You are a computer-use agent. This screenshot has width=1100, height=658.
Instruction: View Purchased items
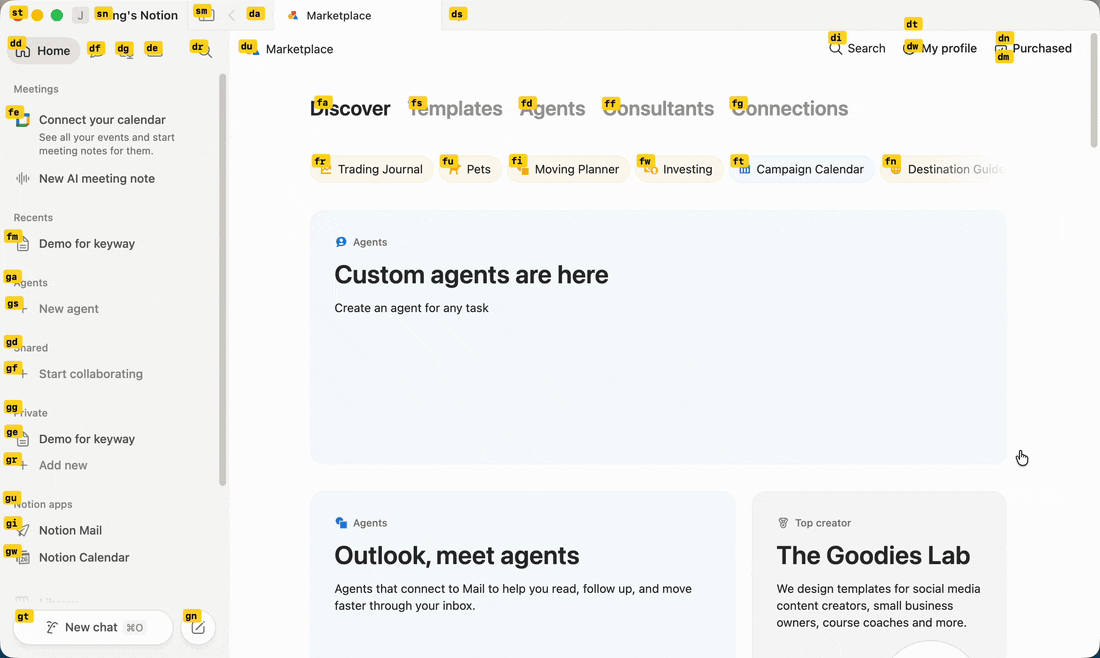[1033, 48]
